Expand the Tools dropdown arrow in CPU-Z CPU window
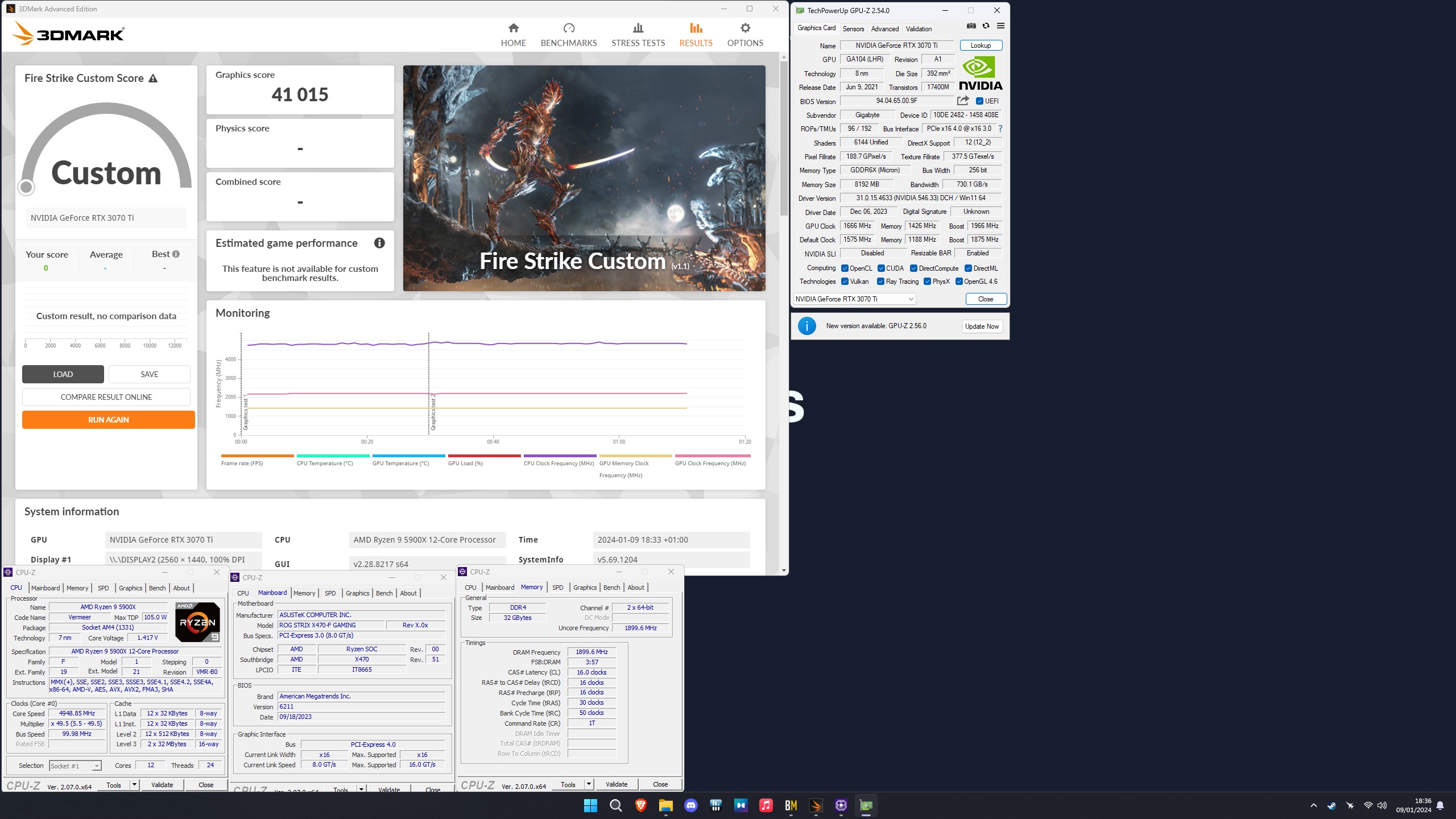 (x=134, y=785)
